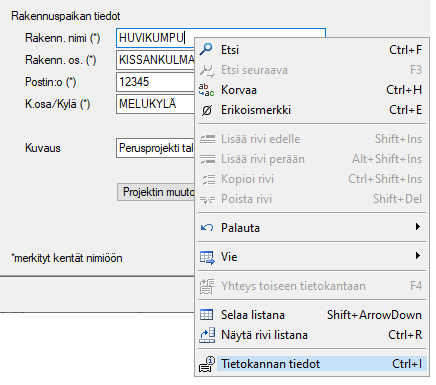Click the greyed Etsi seuraava entry
This screenshot has height=385, width=436.
[312, 70]
